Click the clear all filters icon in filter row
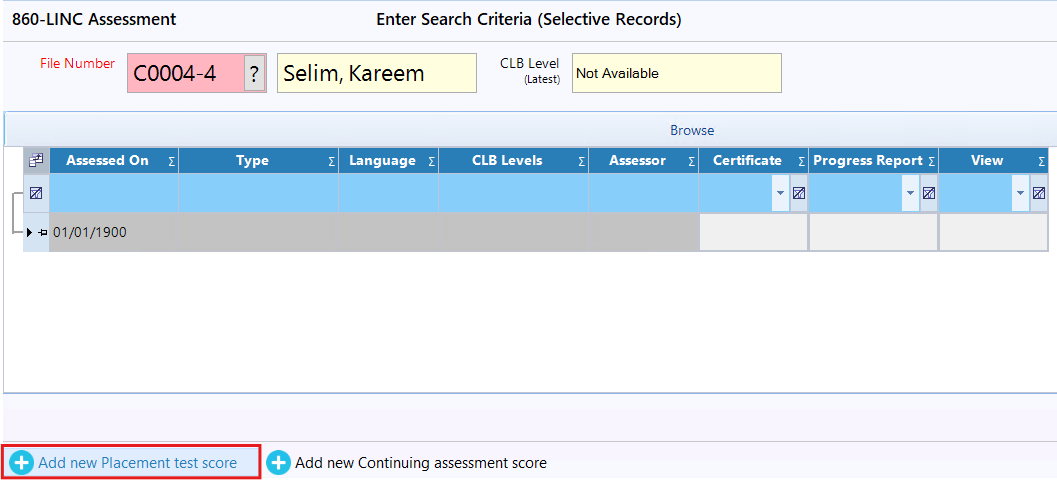The image size is (1057, 480). [x=36, y=193]
